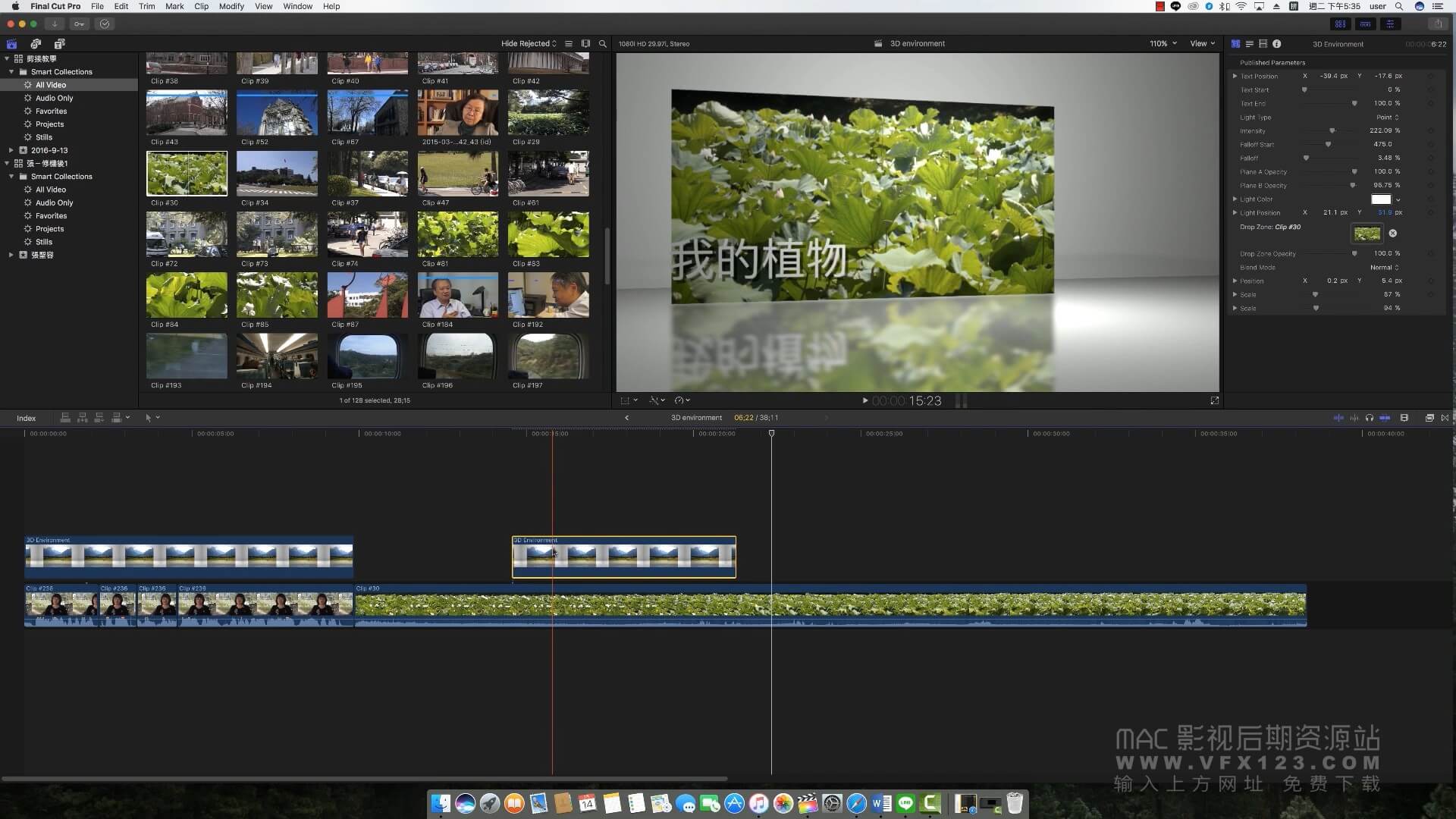This screenshot has width=1456, height=819.
Task: Switch browser to list view icon
Action: pos(569,44)
